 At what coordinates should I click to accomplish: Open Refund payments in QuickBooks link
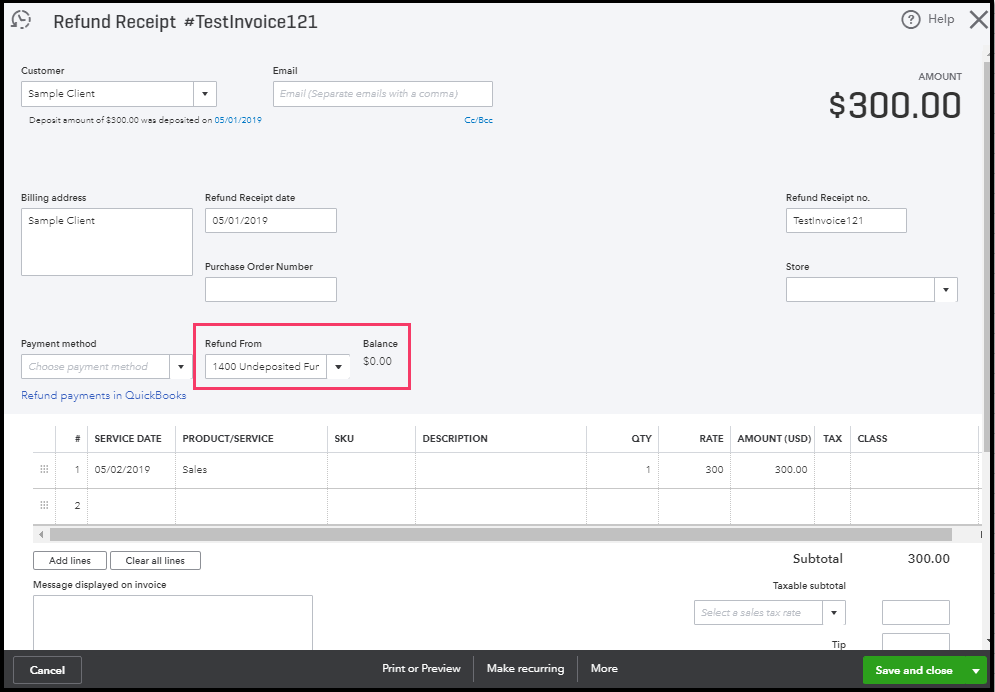(103, 395)
